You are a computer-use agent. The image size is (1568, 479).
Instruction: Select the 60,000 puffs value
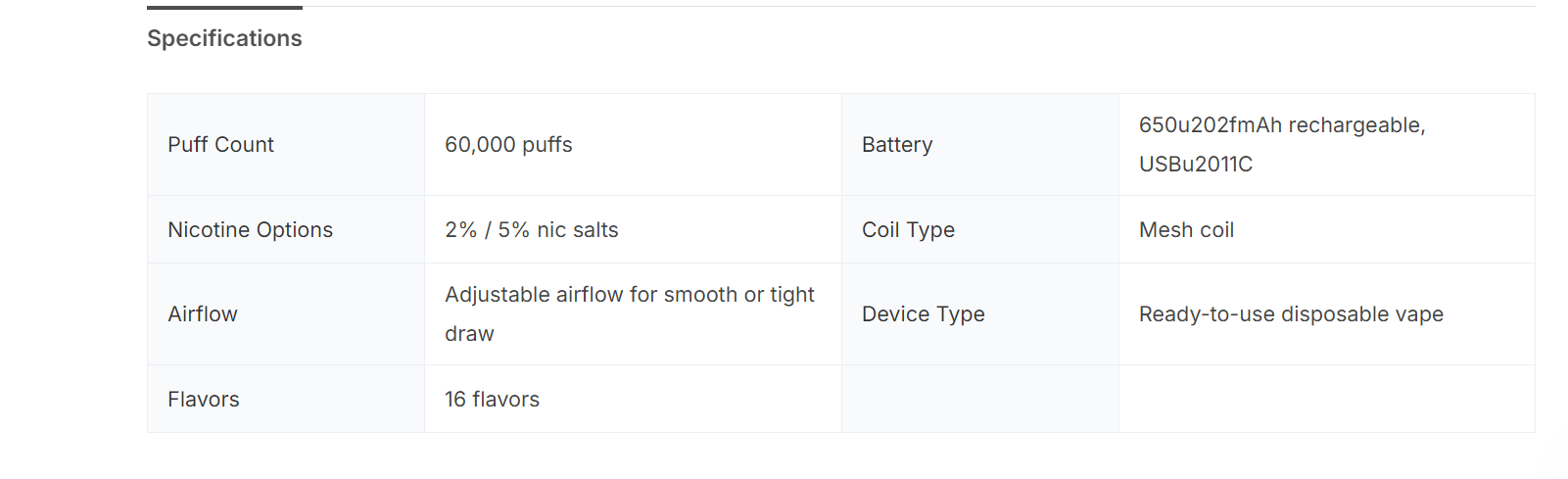[508, 145]
